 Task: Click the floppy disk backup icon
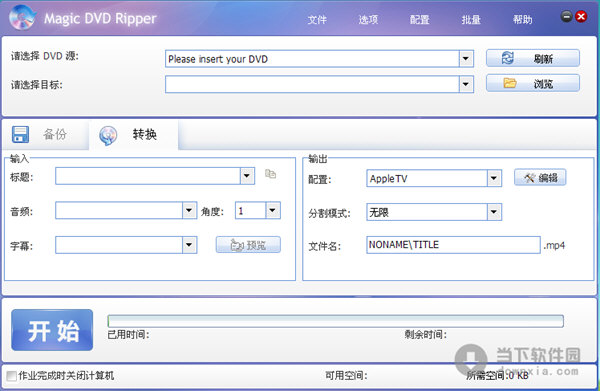point(20,134)
